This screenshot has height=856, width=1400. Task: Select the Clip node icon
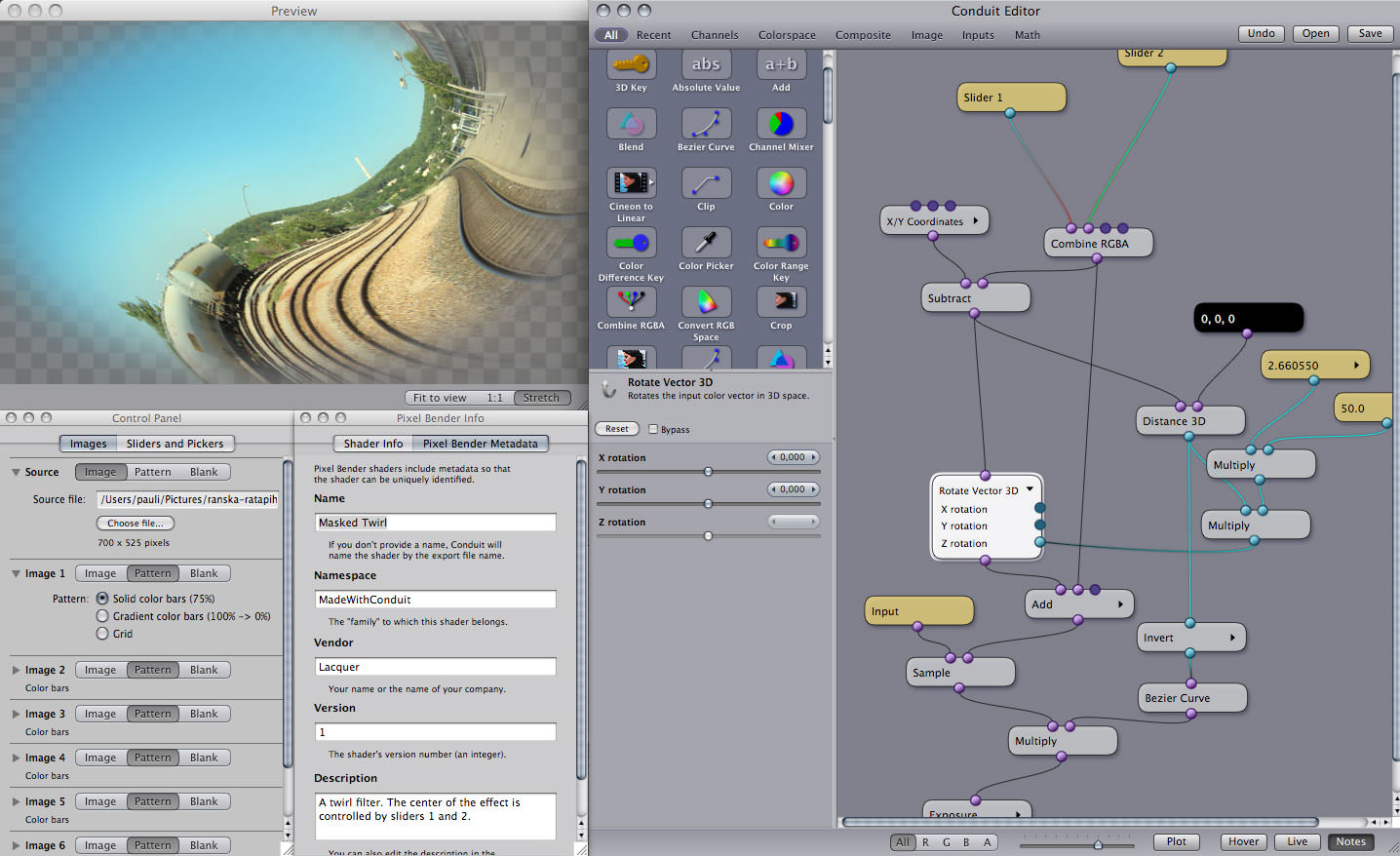[x=706, y=183]
